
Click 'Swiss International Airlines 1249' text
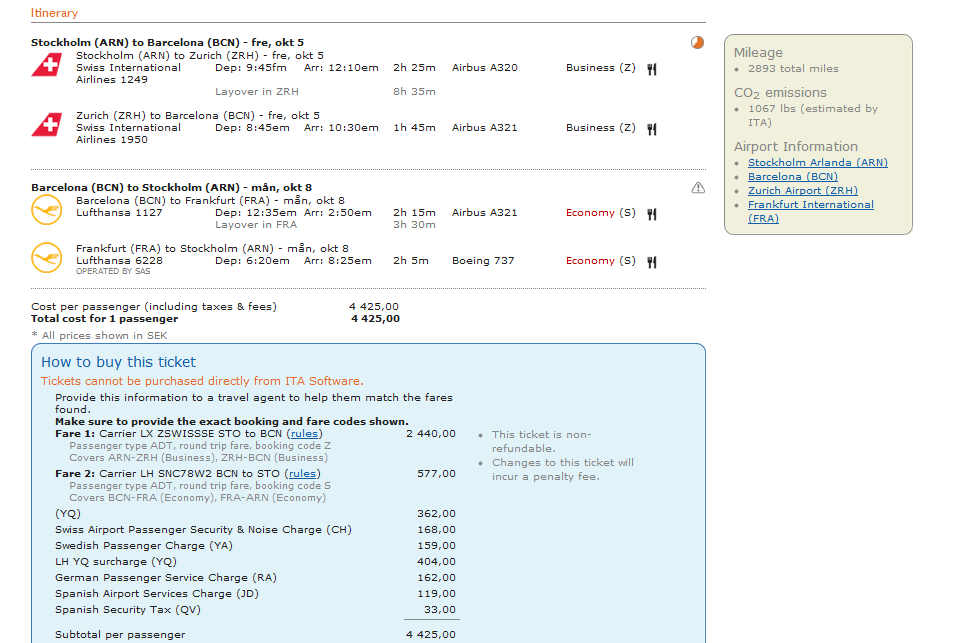(x=128, y=74)
